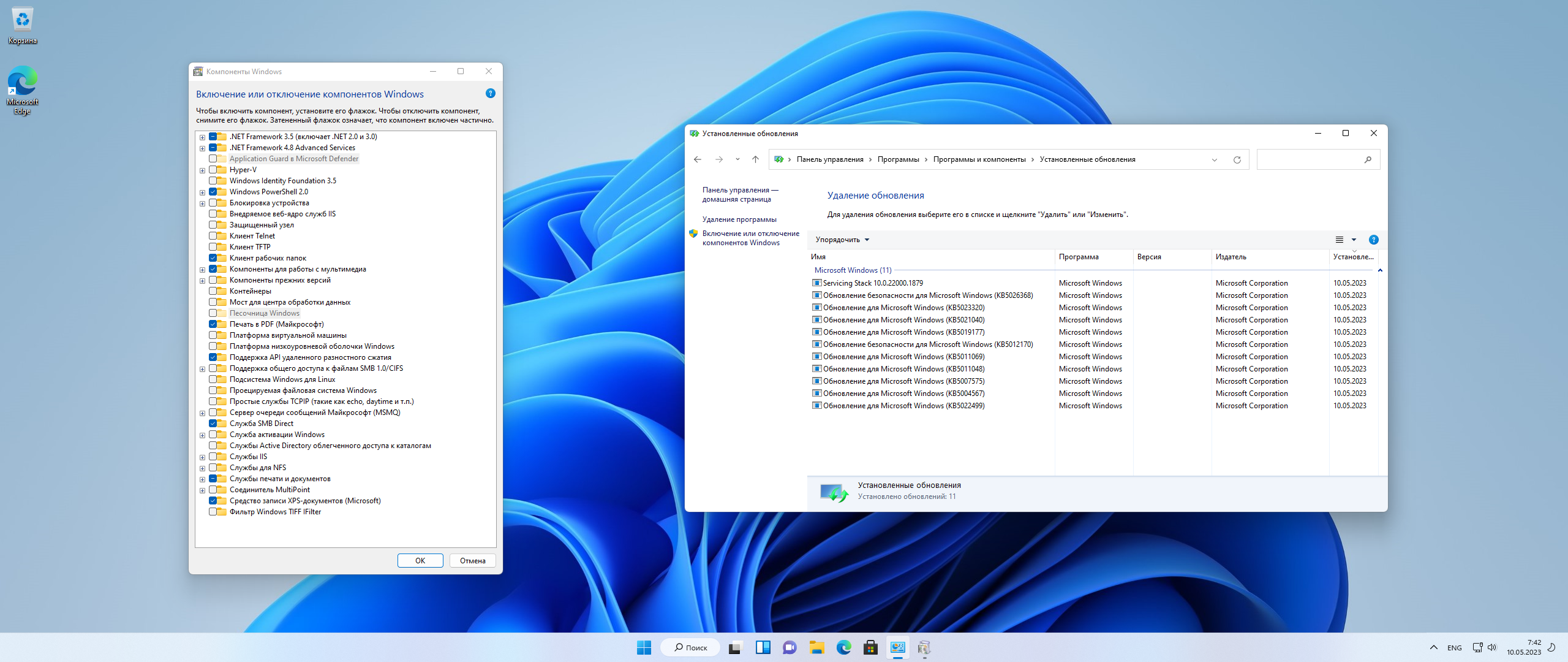The height and width of the screenshot is (662, 1568).
Task: Click the address bar control panel icon
Action: [x=778, y=159]
